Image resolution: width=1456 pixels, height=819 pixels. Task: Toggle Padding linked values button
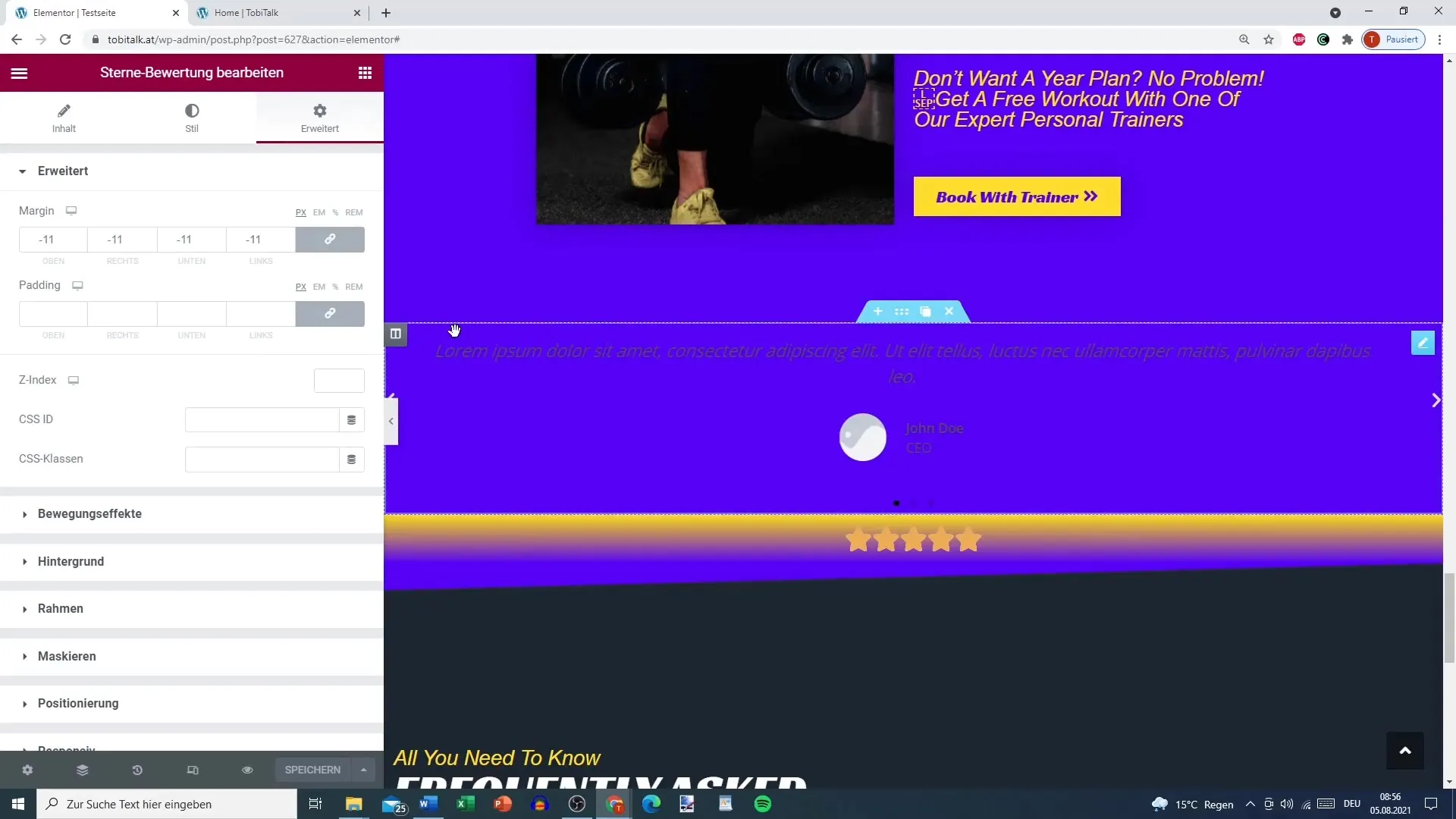coord(330,314)
